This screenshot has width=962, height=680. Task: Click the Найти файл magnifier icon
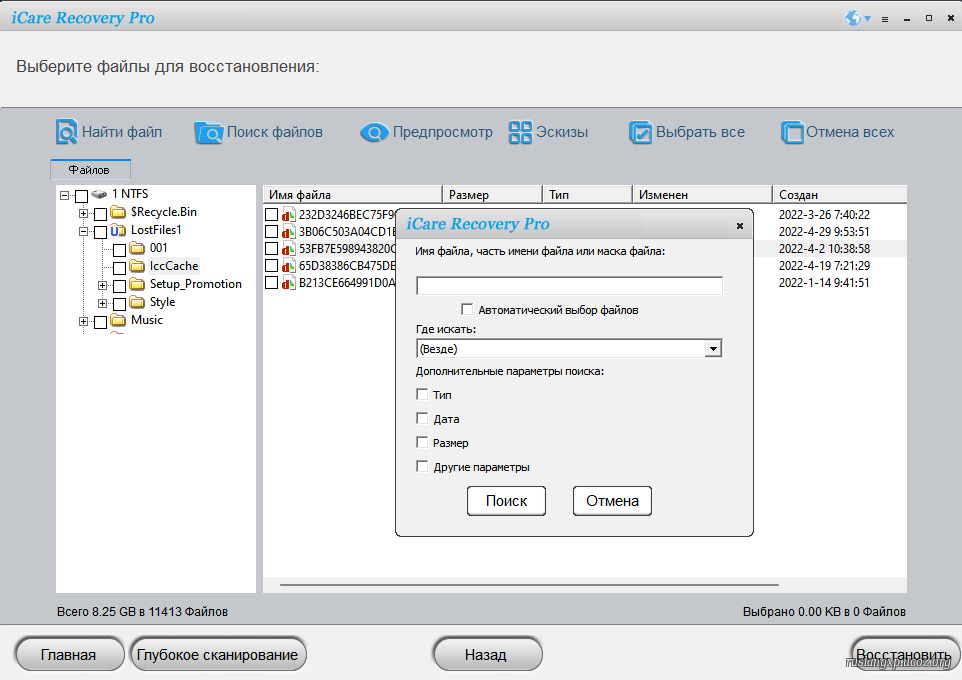click(x=67, y=132)
